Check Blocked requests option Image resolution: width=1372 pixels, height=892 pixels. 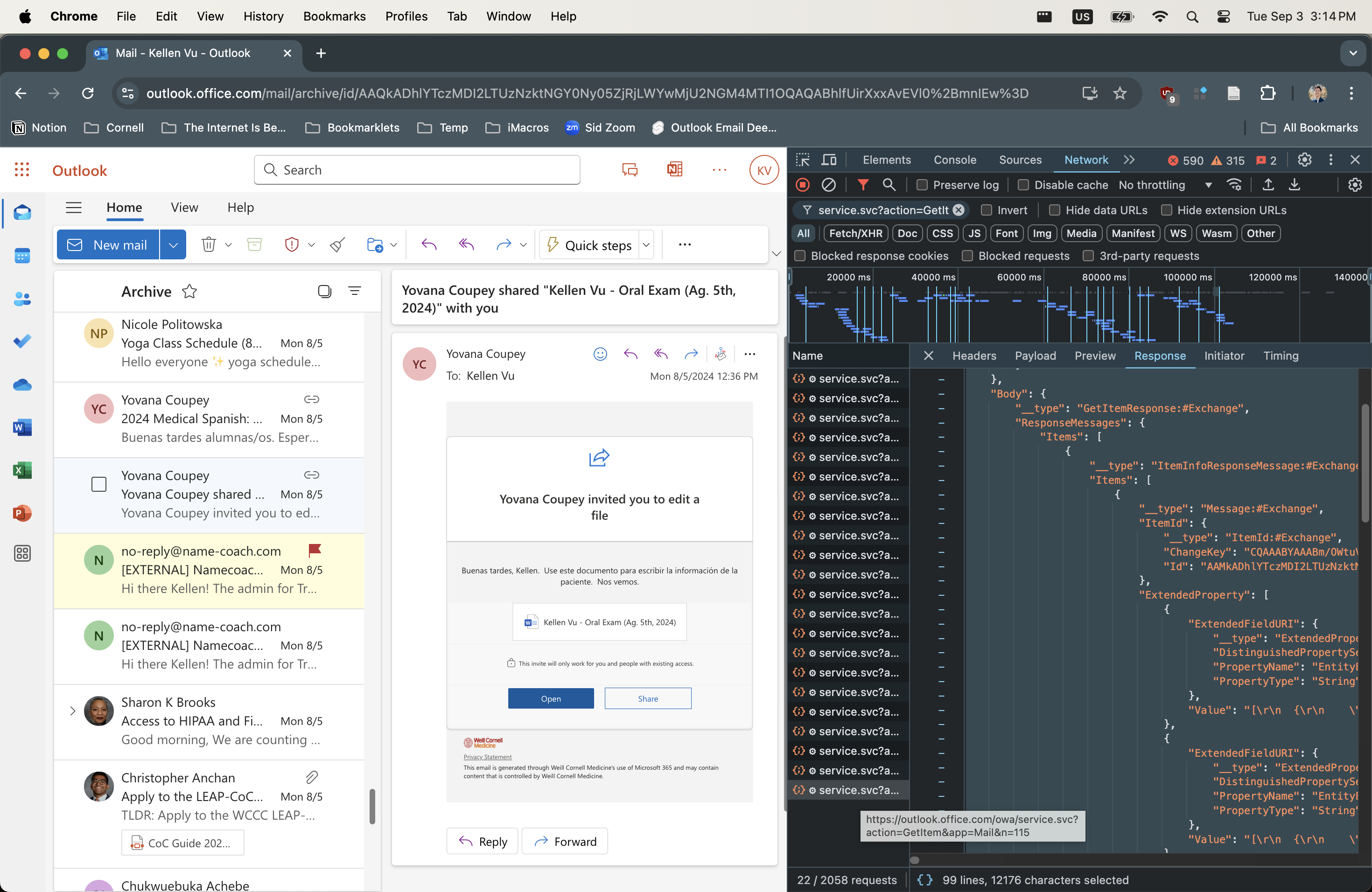(967, 256)
